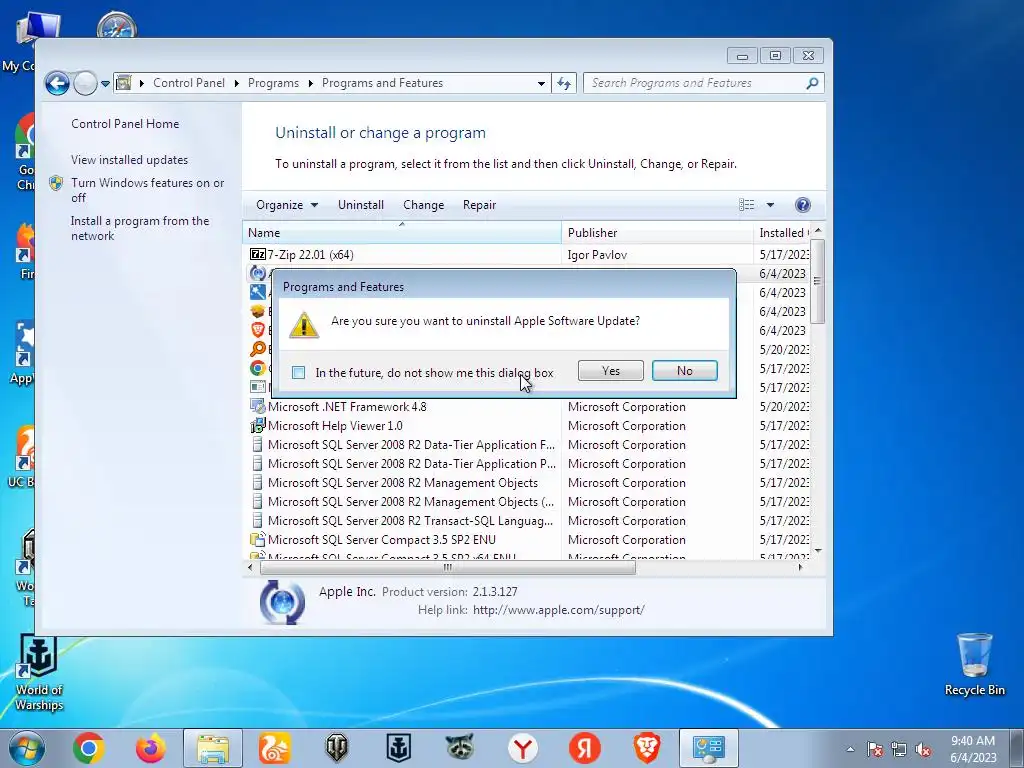Click the blue Help question mark icon
Screen dimensions: 1024x768
coord(803,205)
